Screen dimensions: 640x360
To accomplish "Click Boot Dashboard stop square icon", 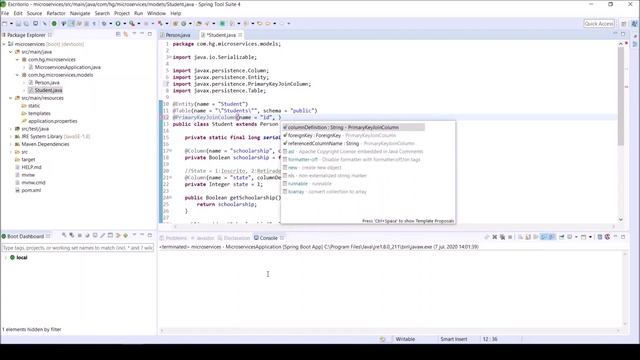I will [x=80, y=236].
